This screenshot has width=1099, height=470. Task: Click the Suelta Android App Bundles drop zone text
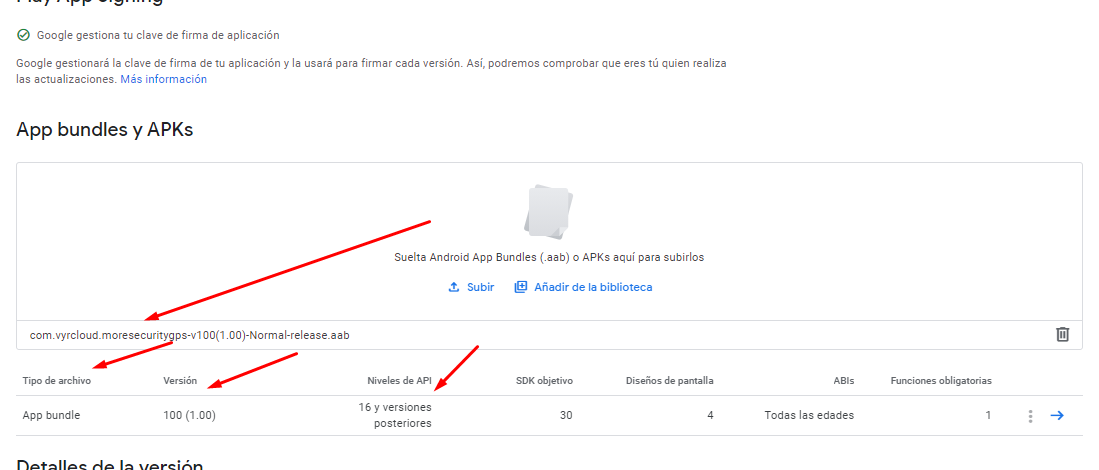click(x=549, y=257)
